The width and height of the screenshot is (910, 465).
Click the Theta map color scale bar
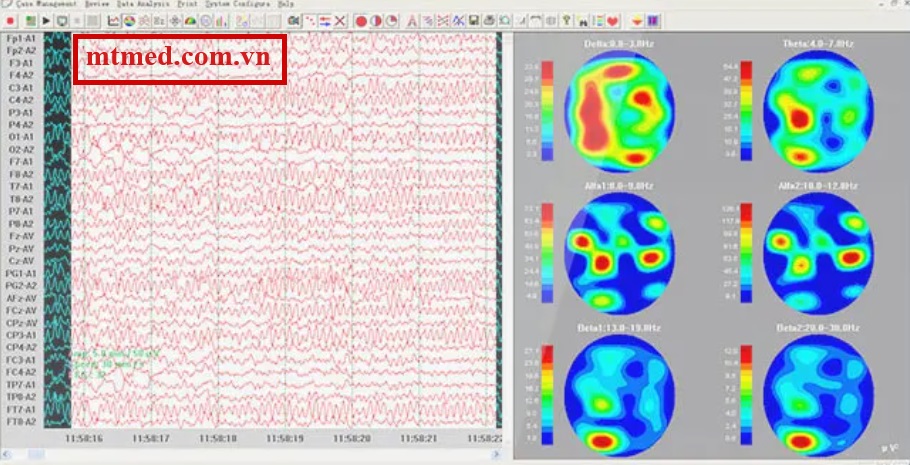click(746, 110)
